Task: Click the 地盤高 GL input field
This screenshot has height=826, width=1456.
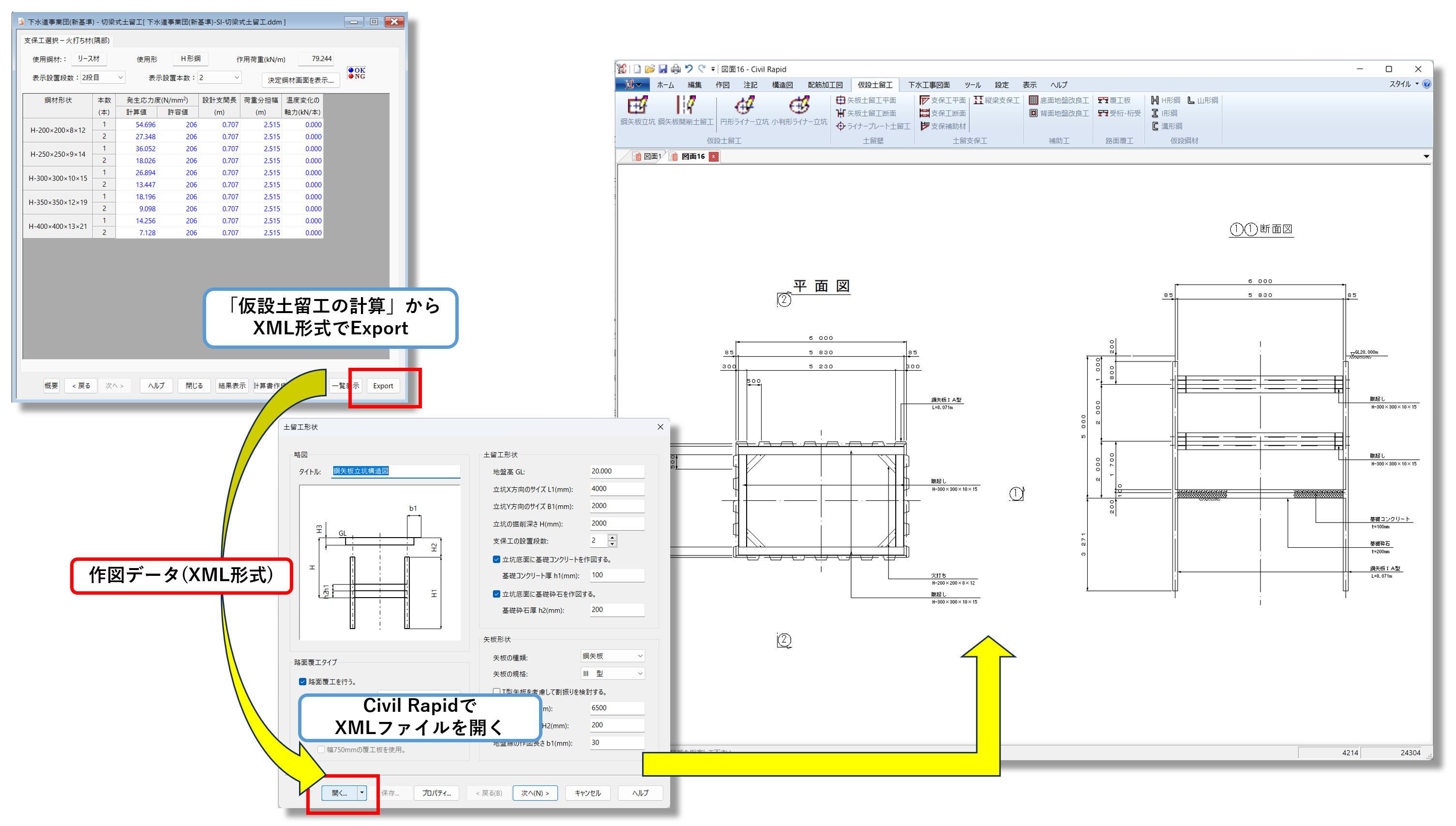Action: pos(616,471)
